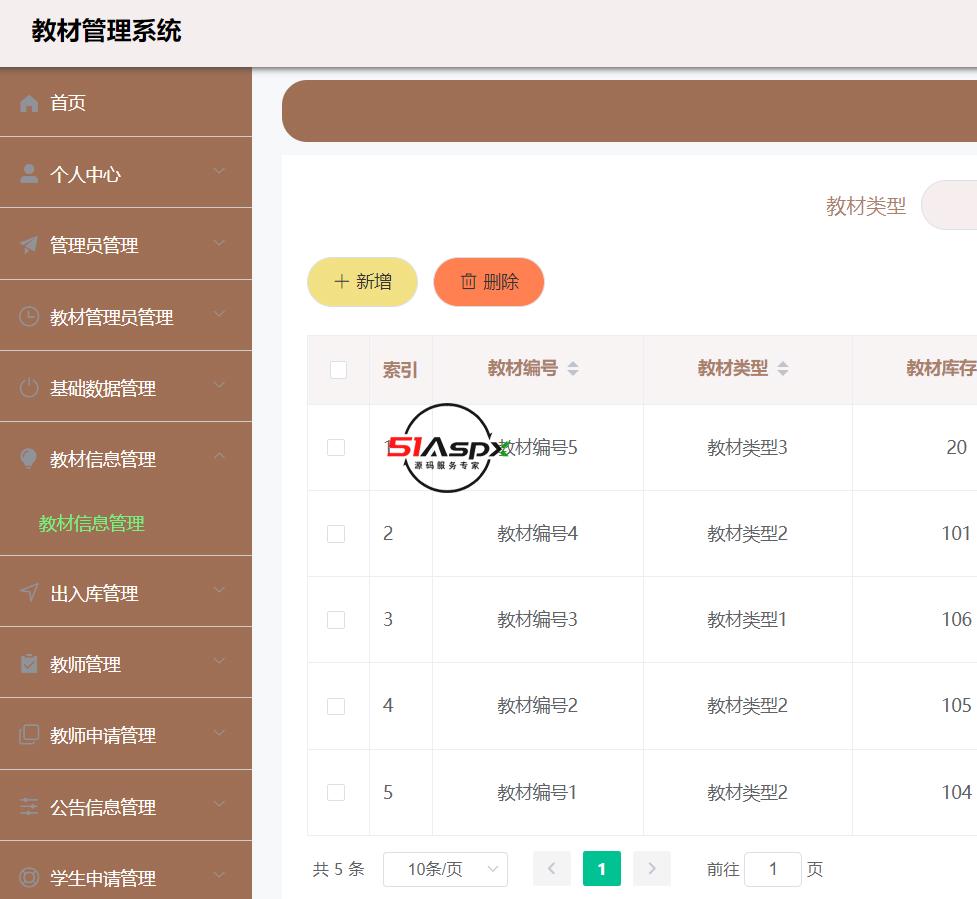Click the yellow 新增 button
This screenshot has width=977, height=899.
click(362, 282)
